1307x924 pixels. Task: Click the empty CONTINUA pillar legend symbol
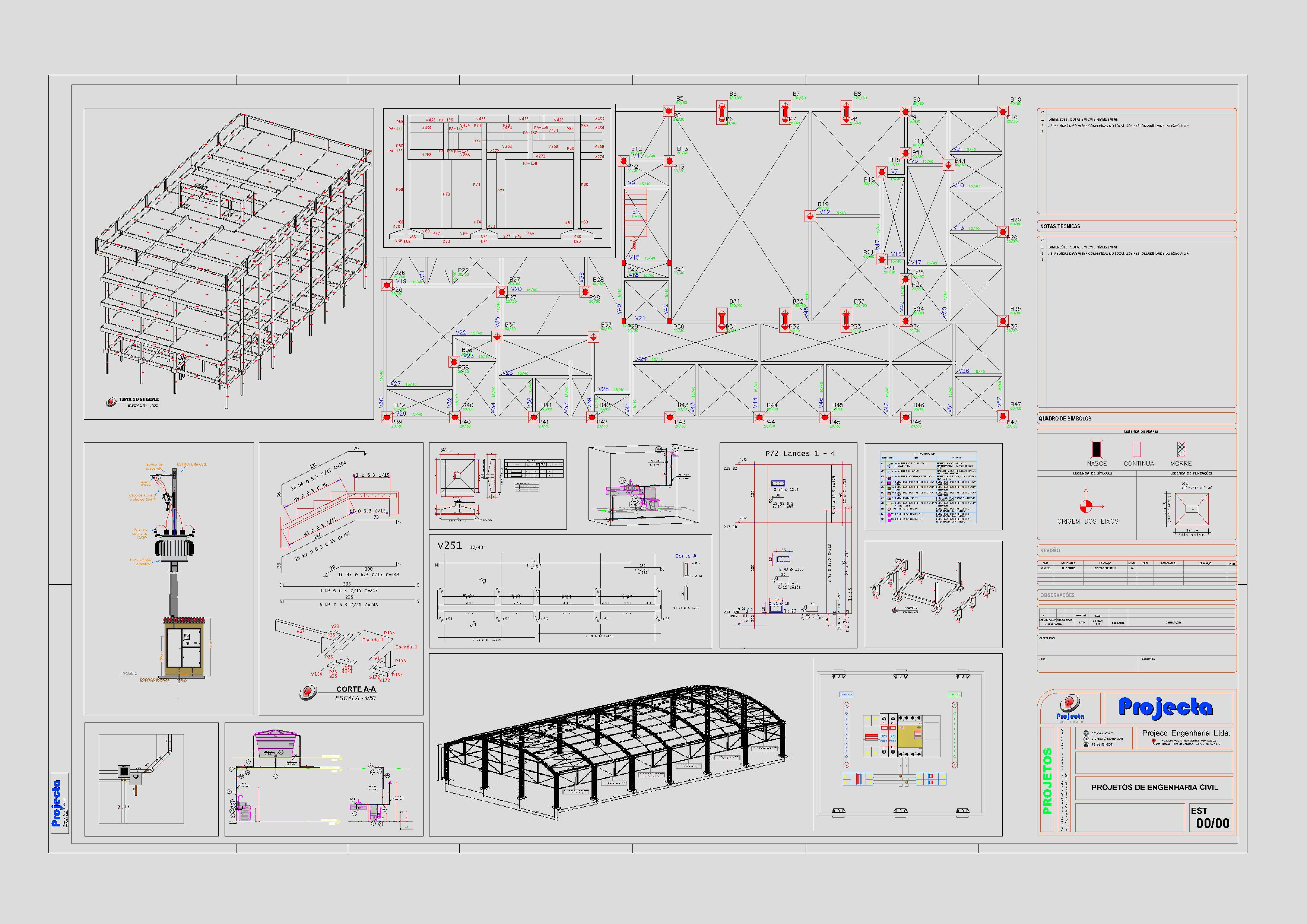[1136, 449]
